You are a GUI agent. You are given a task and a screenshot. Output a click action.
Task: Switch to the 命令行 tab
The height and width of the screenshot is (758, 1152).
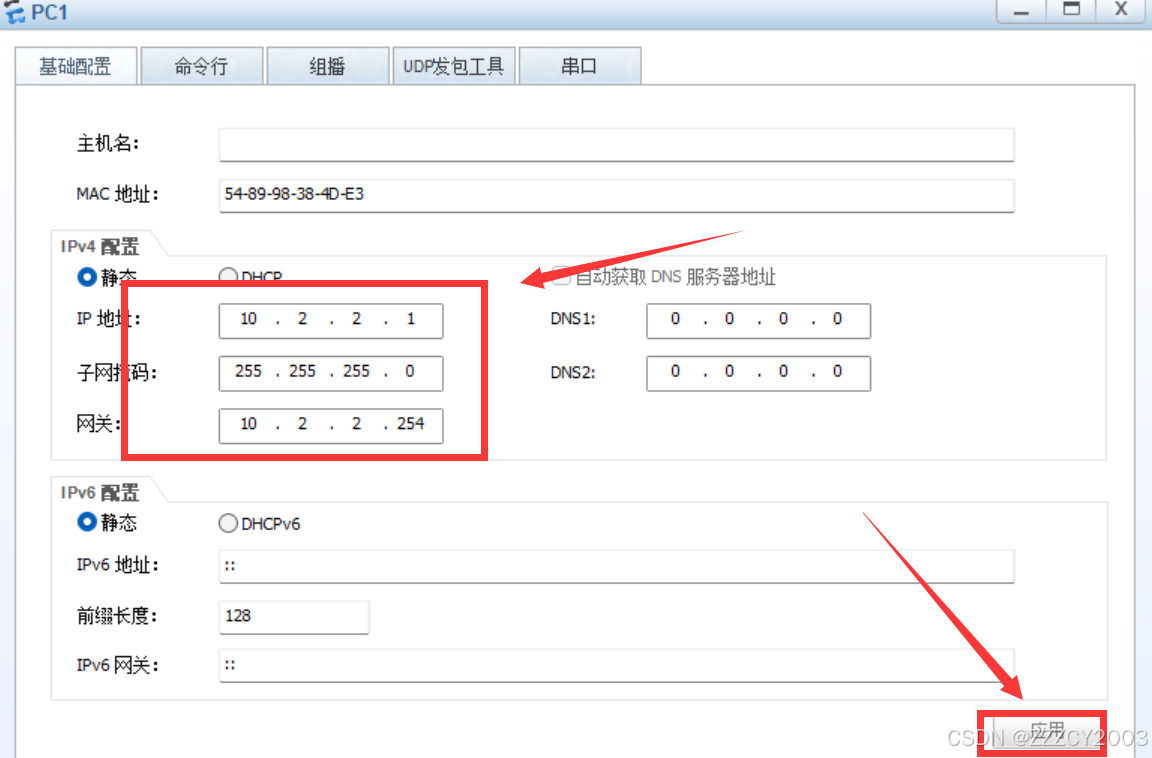[201, 67]
